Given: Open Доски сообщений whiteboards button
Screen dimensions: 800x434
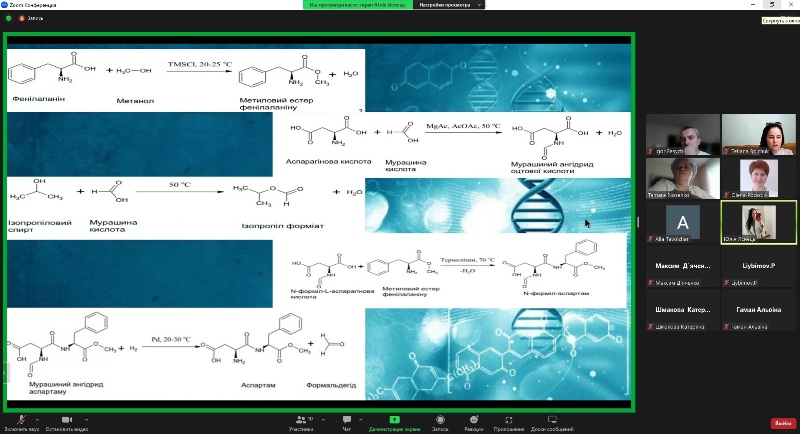Looking at the screenshot, I should tap(552, 423).
